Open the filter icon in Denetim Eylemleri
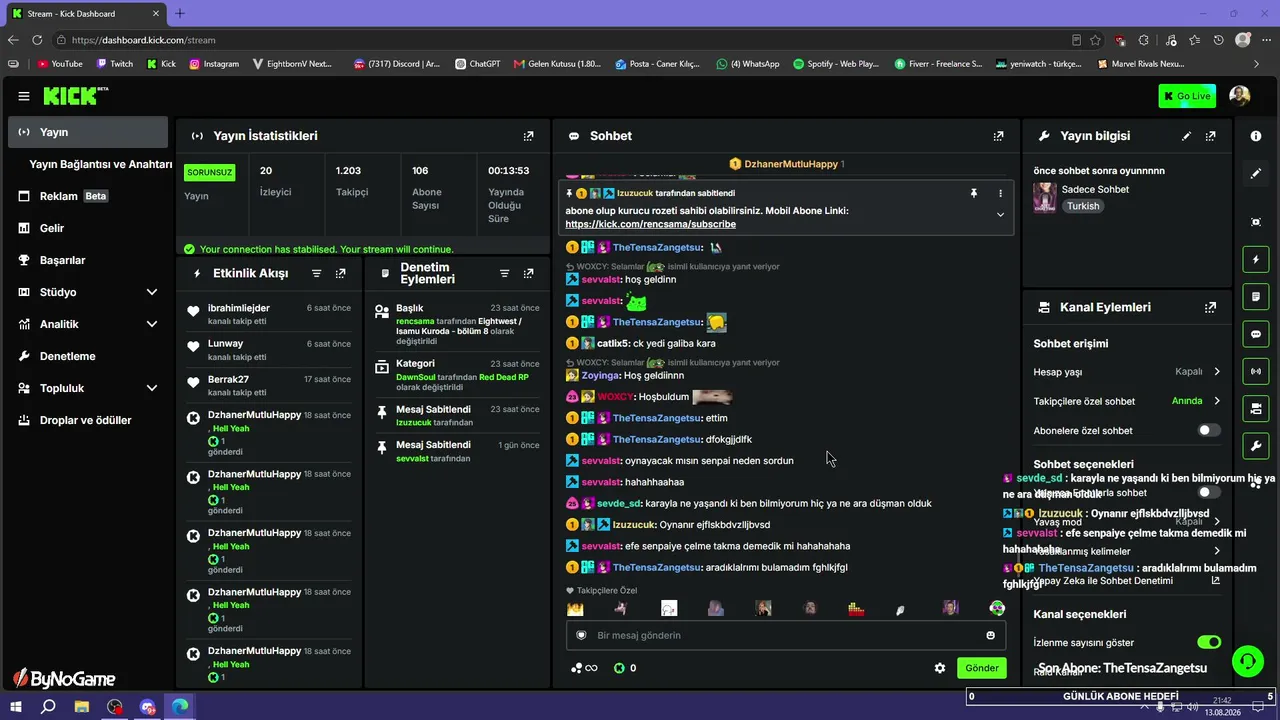Viewport: 1280px width, 720px height. pos(505,273)
